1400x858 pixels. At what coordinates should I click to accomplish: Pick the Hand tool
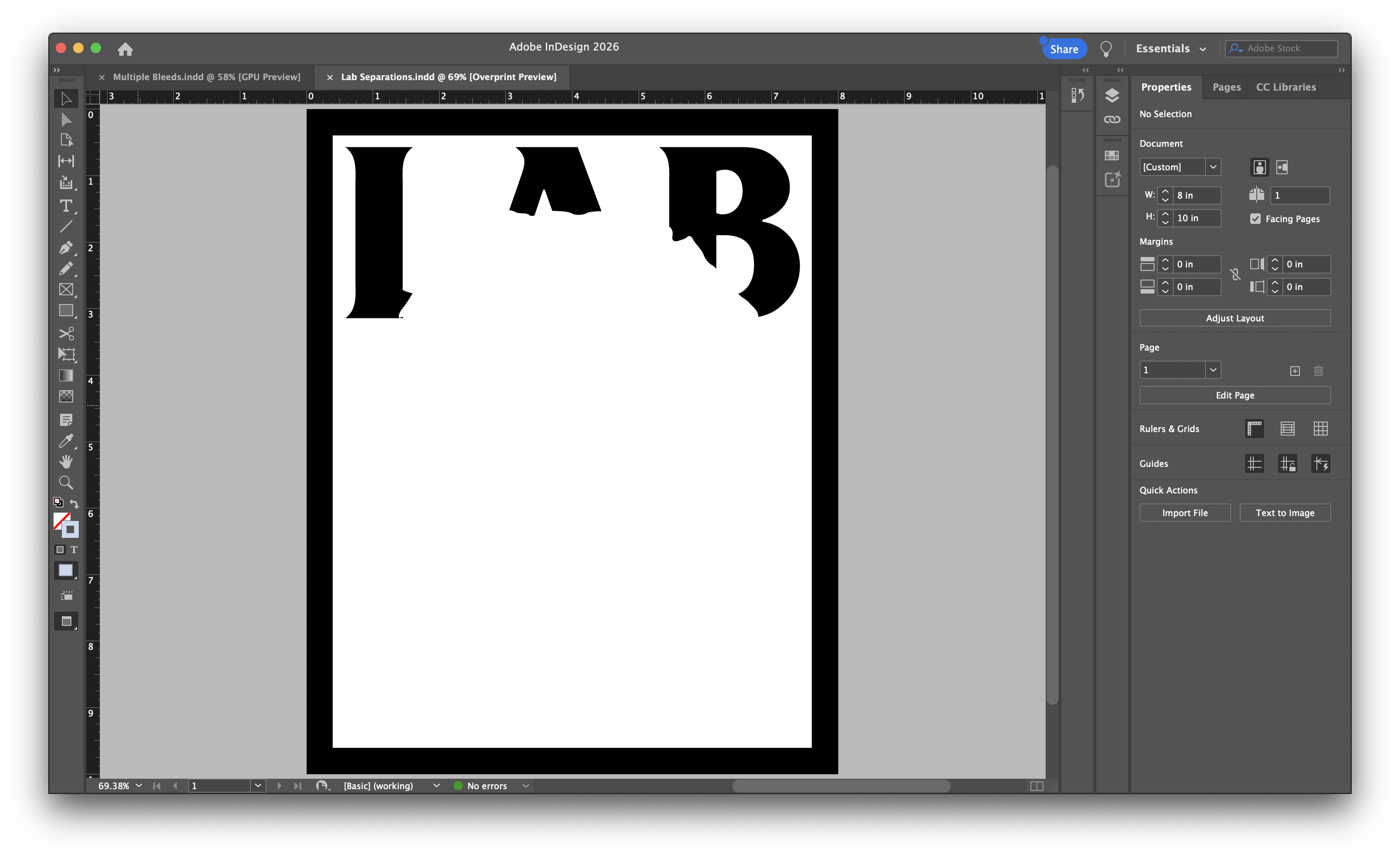point(66,462)
